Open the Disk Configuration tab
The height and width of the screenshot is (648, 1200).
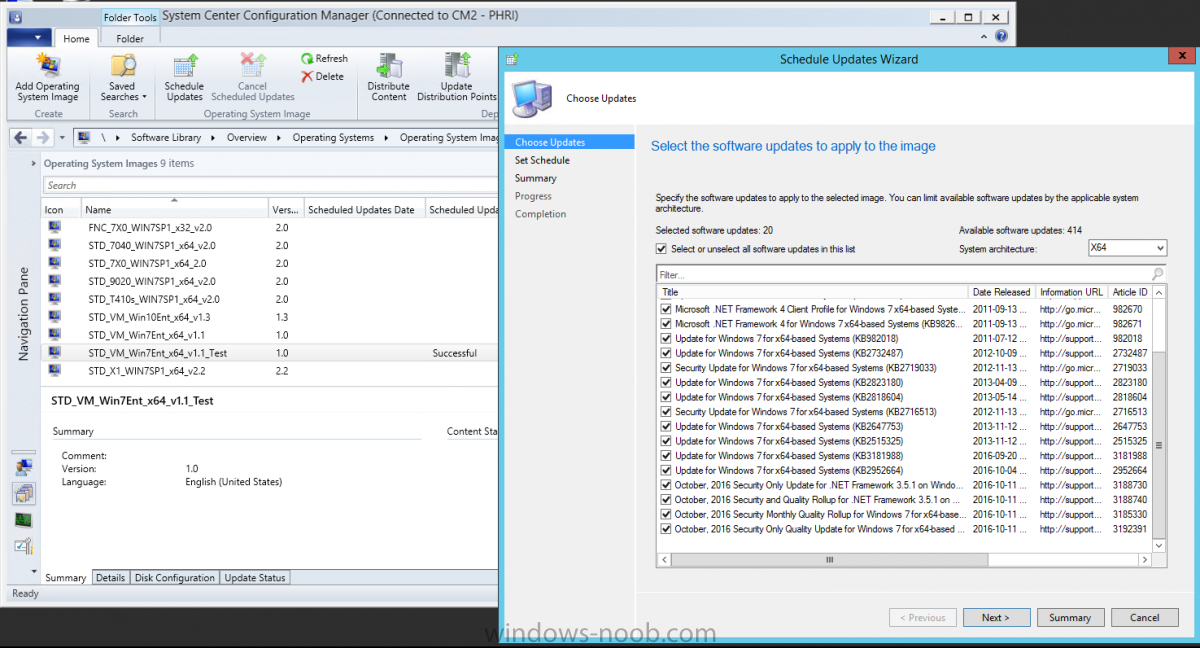[175, 578]
